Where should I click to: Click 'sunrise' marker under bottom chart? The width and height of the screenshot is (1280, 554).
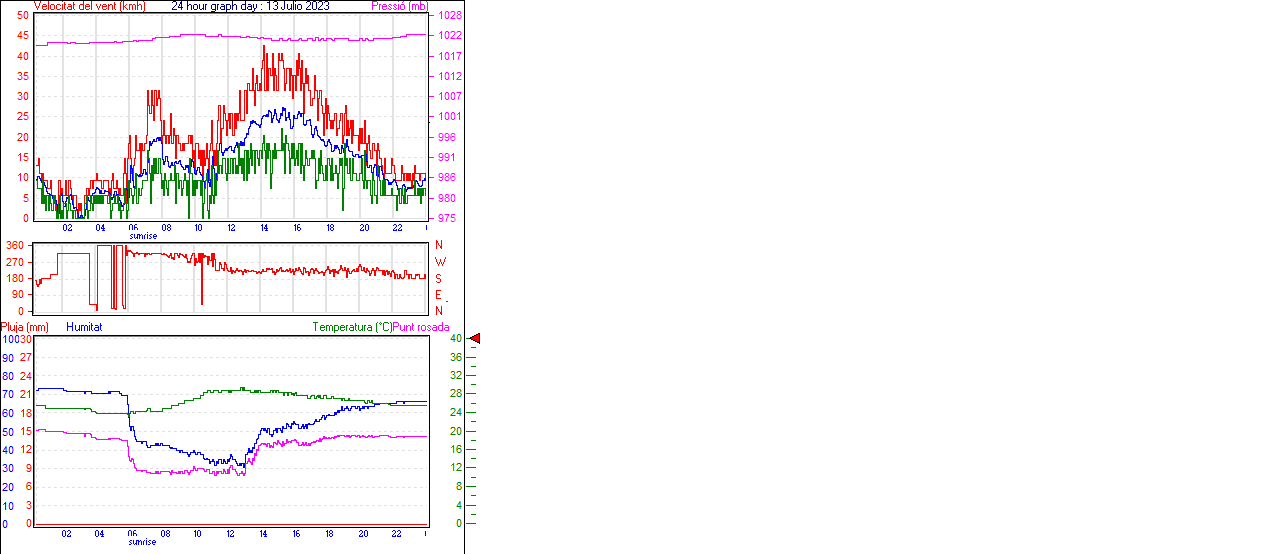tap(143, 542)
